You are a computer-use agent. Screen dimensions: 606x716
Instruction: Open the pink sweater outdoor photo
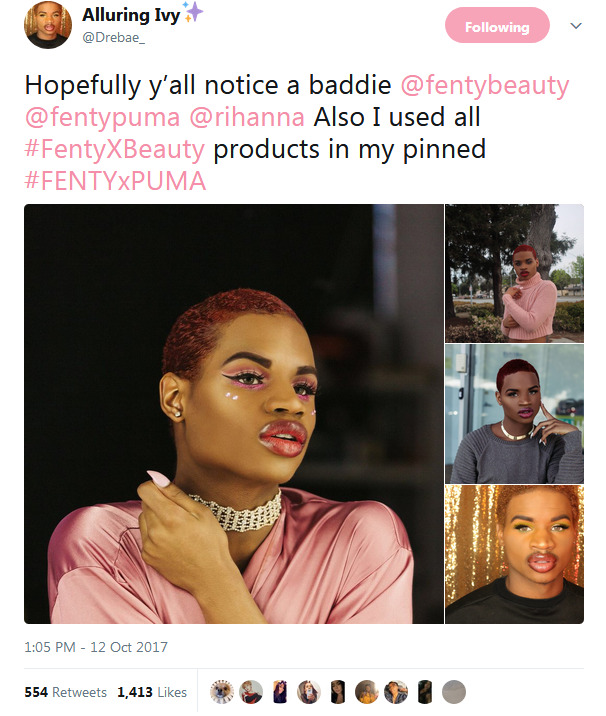pyautogui.click(x=515, y=273)
